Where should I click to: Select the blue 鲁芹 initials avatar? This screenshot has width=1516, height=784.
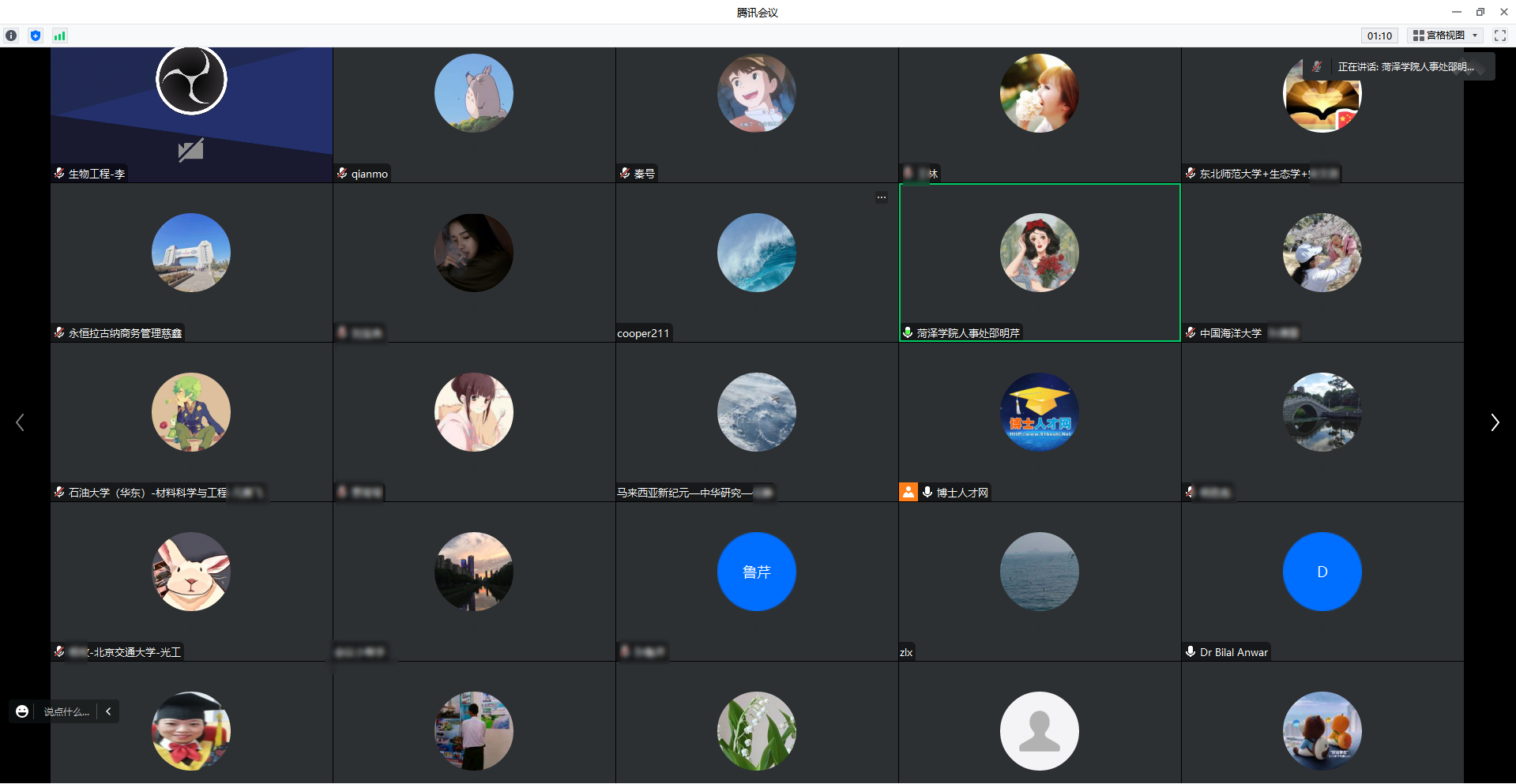[757, 572]
